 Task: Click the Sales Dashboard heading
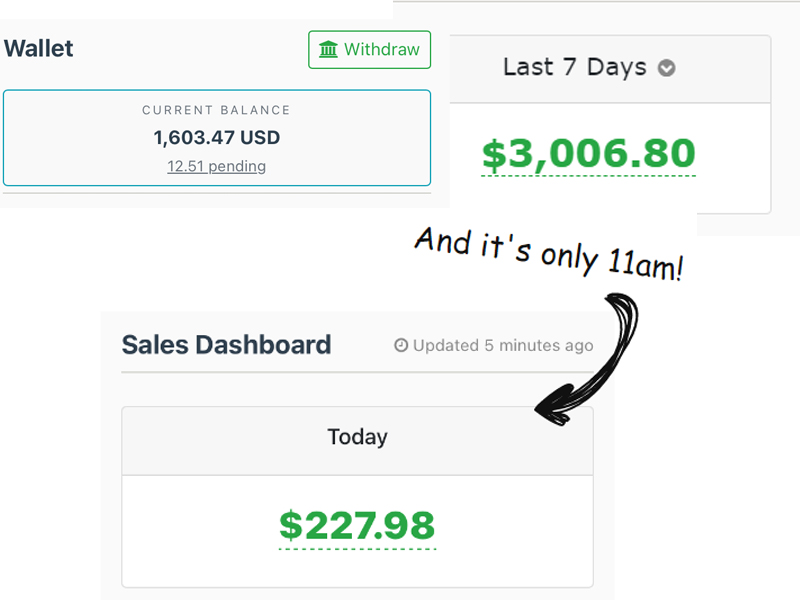point(226,345)
